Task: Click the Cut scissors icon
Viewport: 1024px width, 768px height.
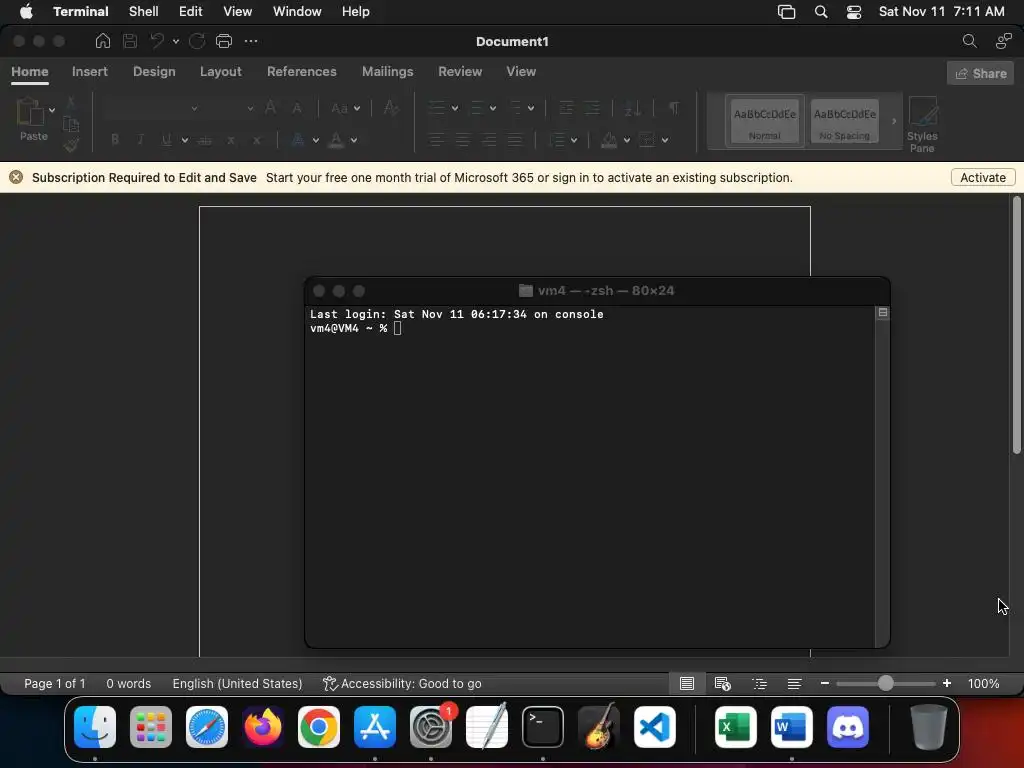Action: (x=71, y=102)
